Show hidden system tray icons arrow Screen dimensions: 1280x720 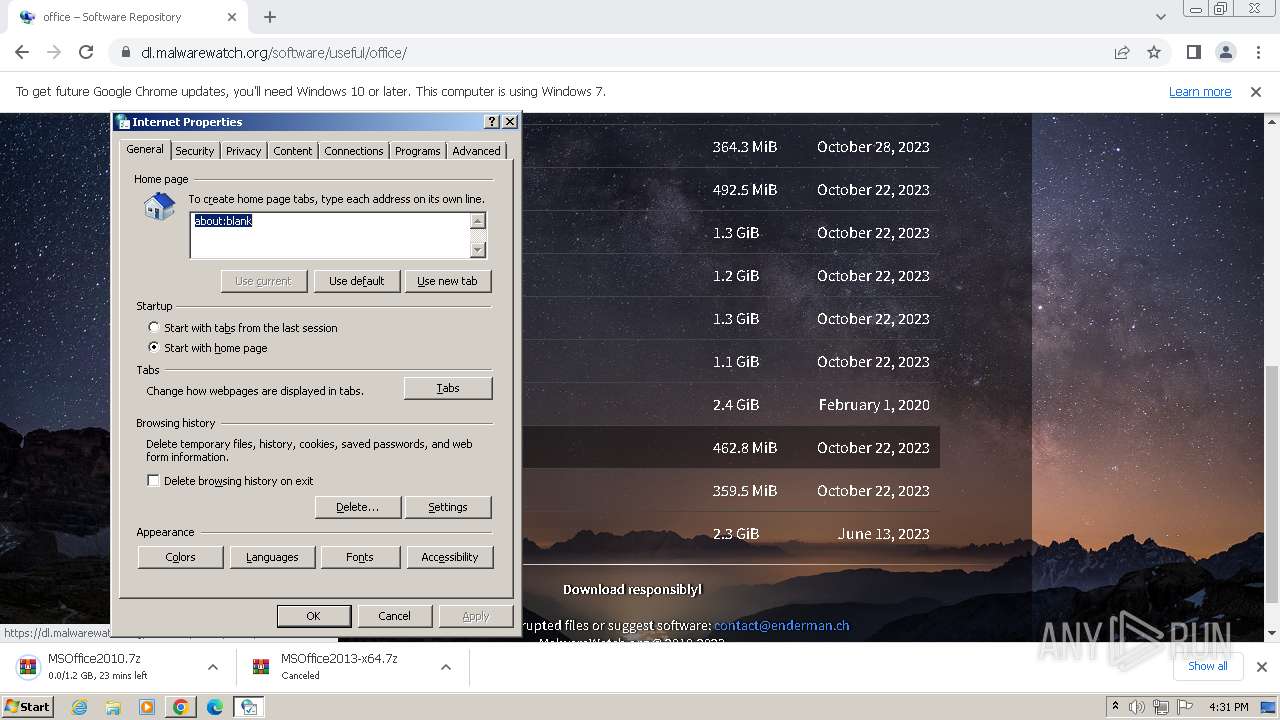1115,707
